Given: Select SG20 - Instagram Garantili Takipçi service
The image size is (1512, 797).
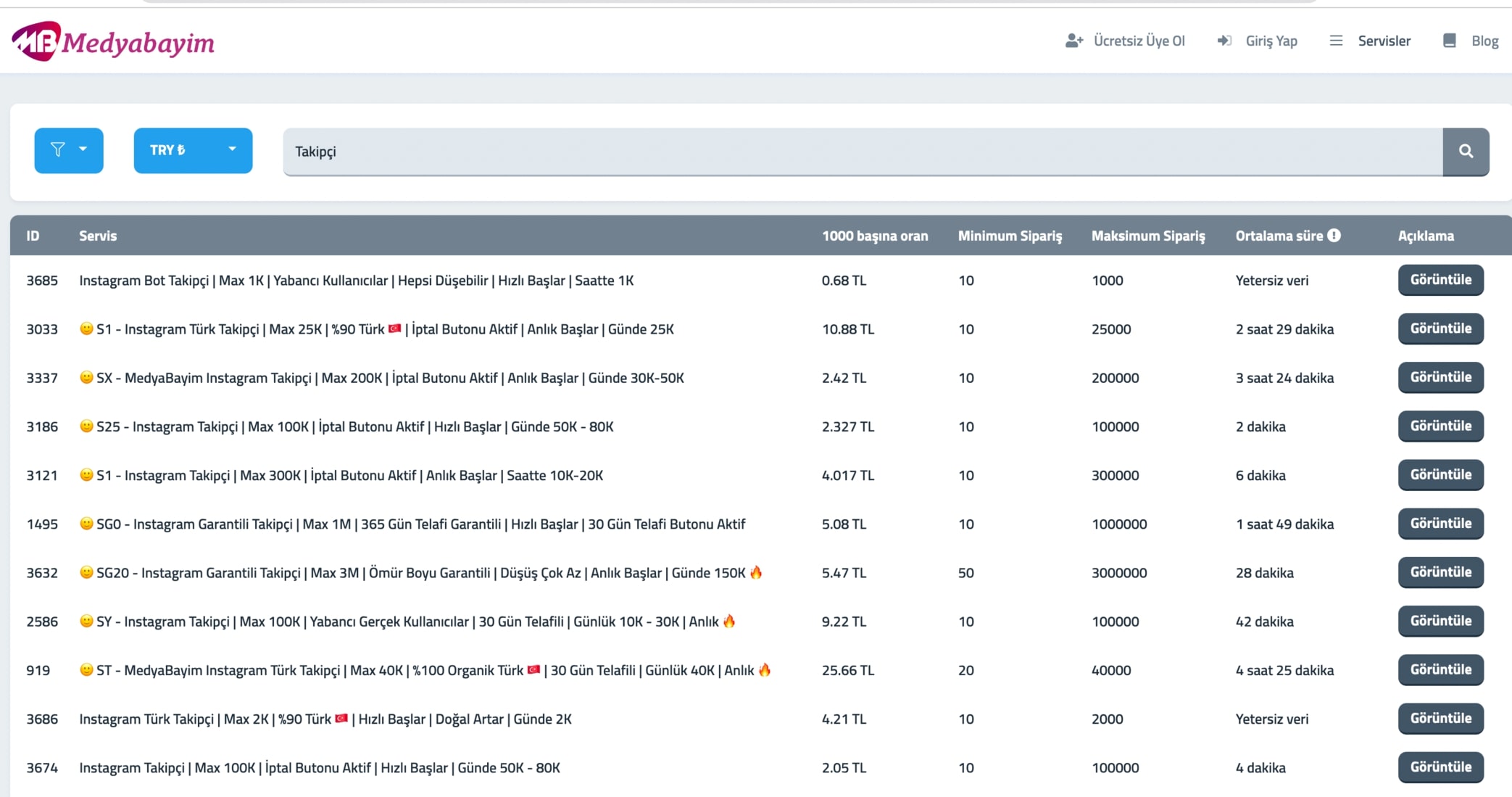Looking at the screenshot, I should click(421, 573).
